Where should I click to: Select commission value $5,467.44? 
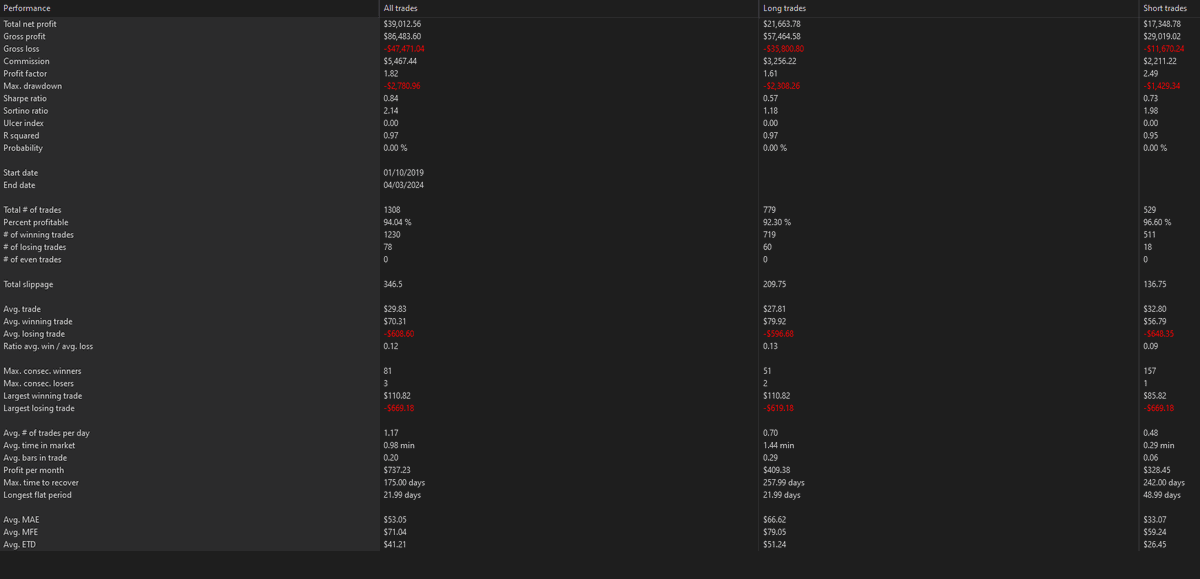pyautogui.click(x=401, y=61)
